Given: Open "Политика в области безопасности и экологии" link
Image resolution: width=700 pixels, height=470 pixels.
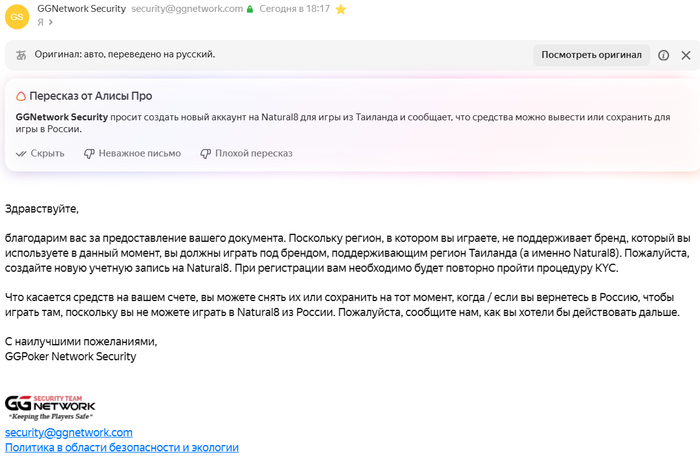Looking at the screenshot, I should coord(122,448).
